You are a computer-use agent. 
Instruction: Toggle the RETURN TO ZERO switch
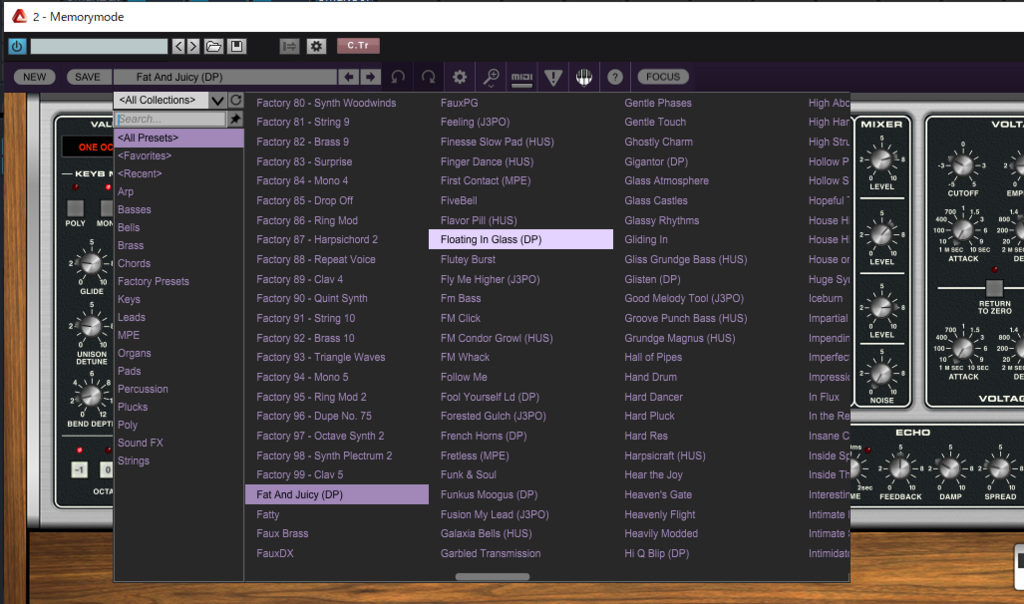[x=994, y=287]
